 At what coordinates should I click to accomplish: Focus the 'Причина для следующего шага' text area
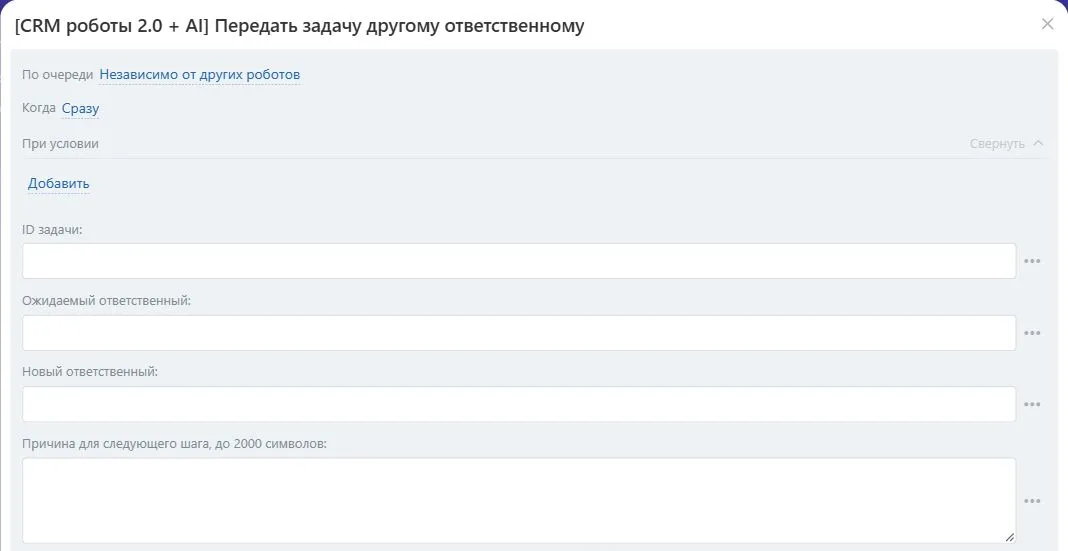coord(519,501)
